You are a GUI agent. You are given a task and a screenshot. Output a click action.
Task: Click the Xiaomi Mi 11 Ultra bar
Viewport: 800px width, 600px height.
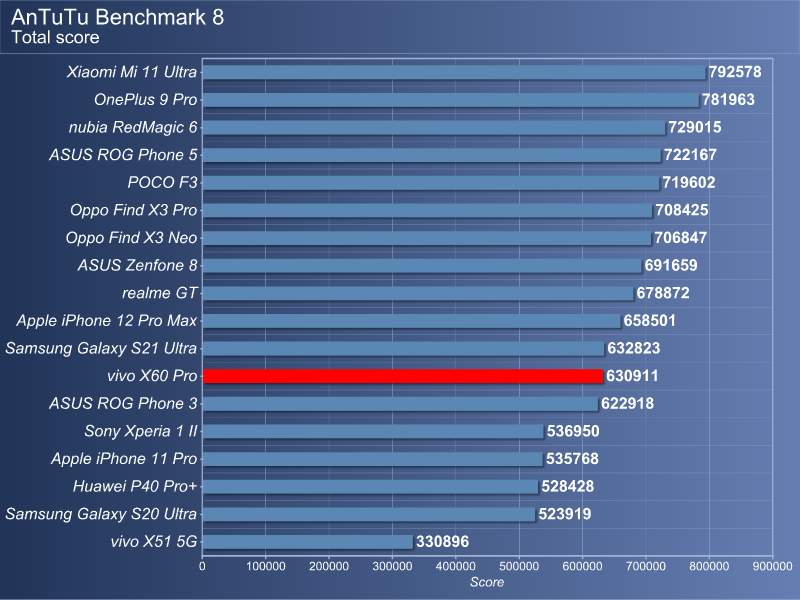455,72
